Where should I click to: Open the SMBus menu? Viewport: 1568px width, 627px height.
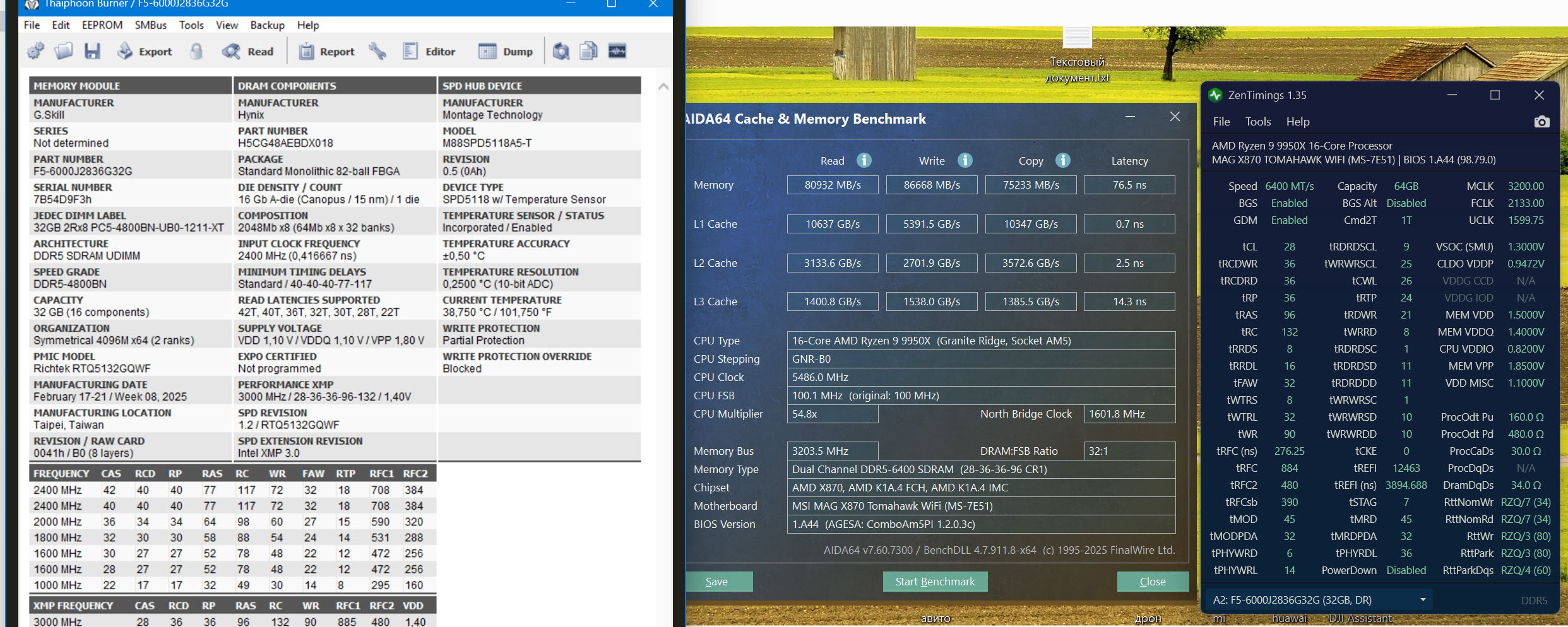(x=151, y=25)
